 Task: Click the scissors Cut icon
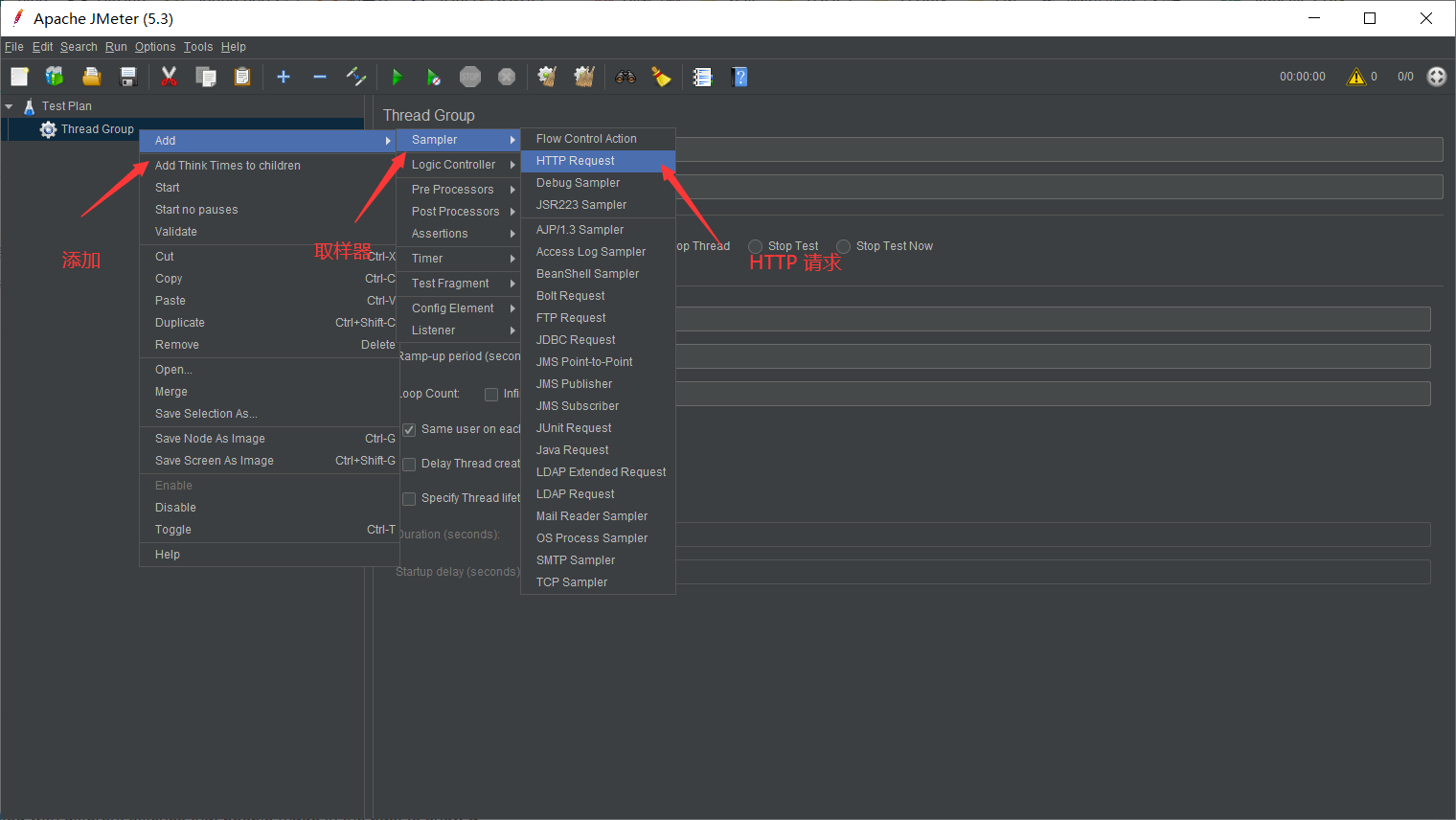170,77
